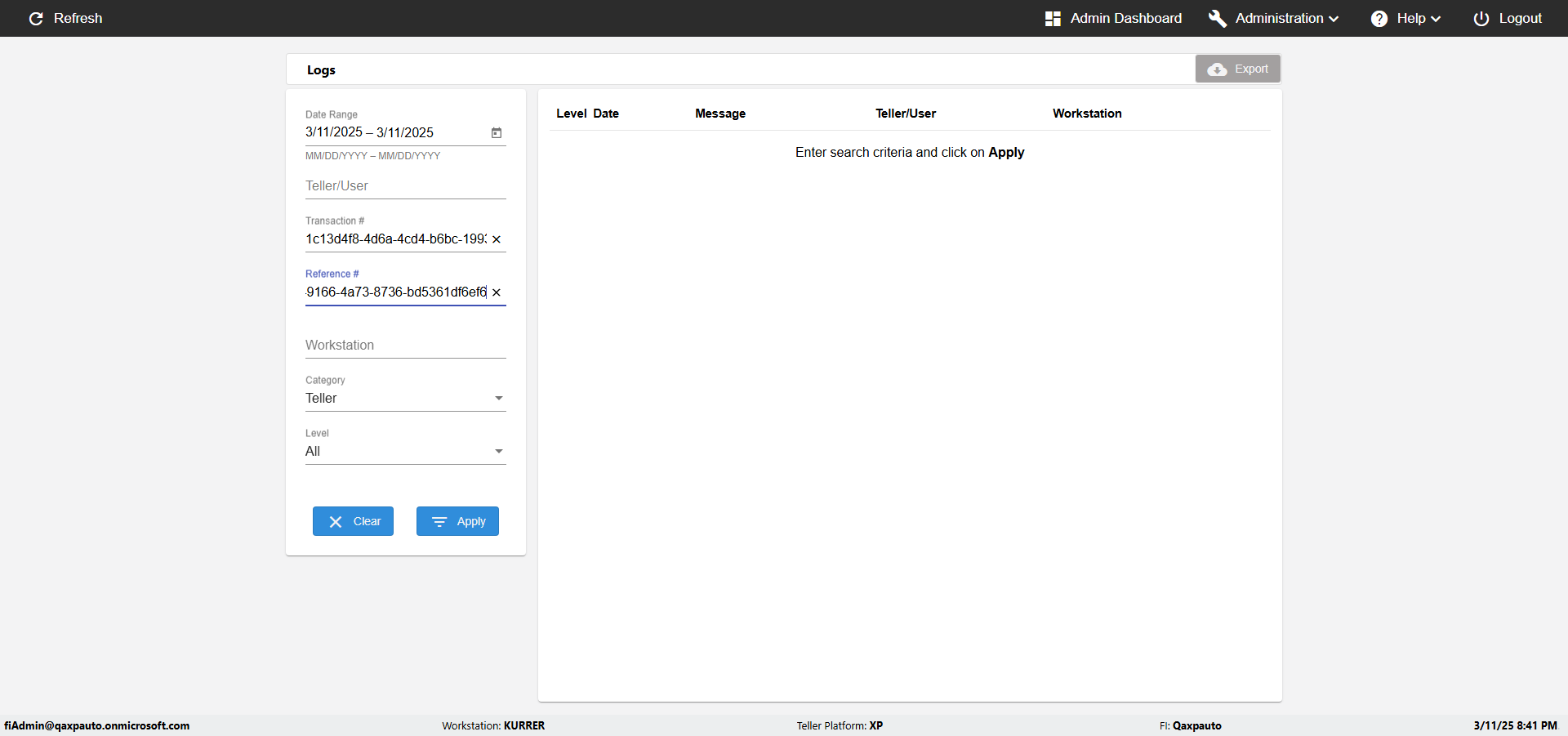The image size is (1568, 736).
Task: Click the Refresh label in top bar
Action: 78,18
